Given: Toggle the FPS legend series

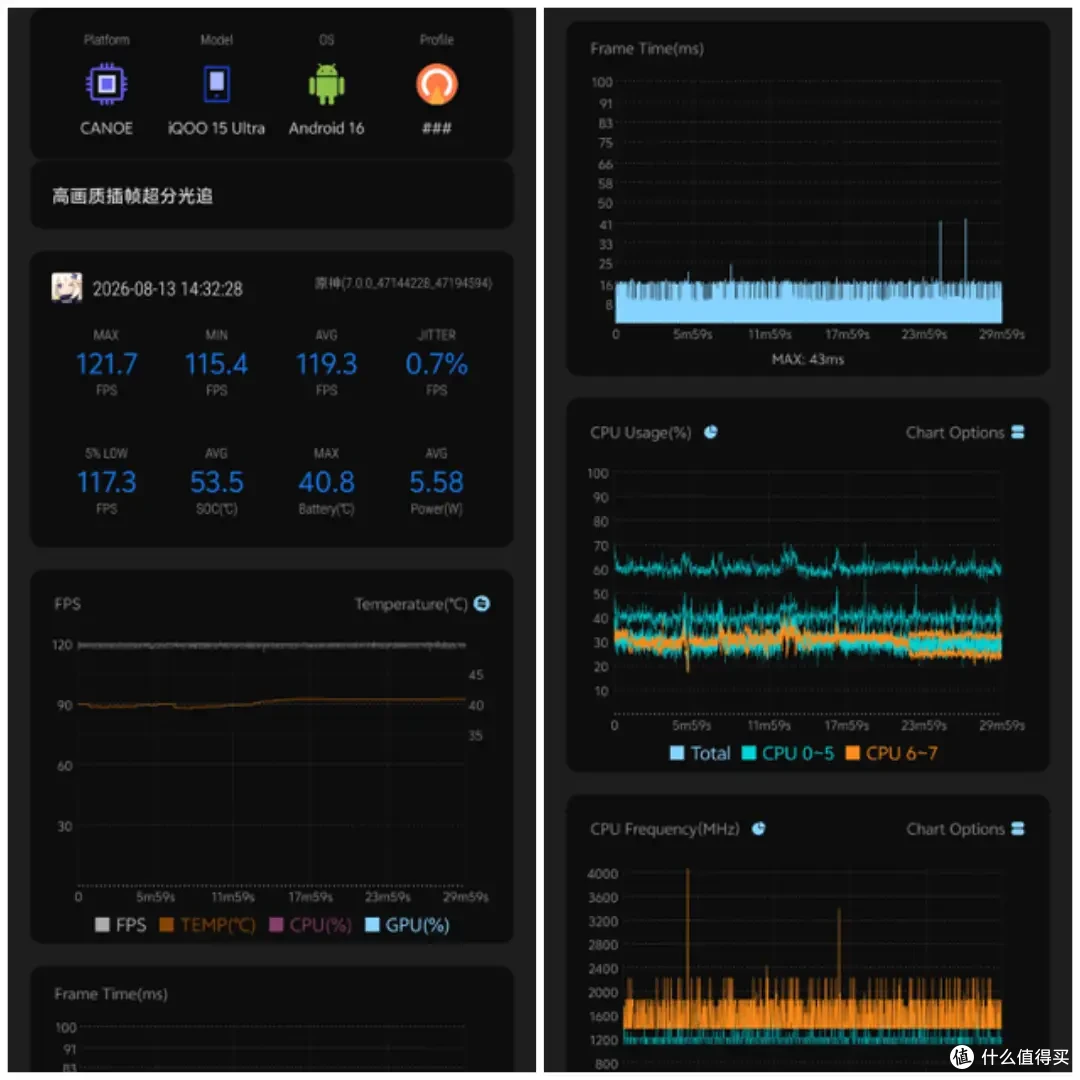Looking at the screenshot, I should pos(121,925).
